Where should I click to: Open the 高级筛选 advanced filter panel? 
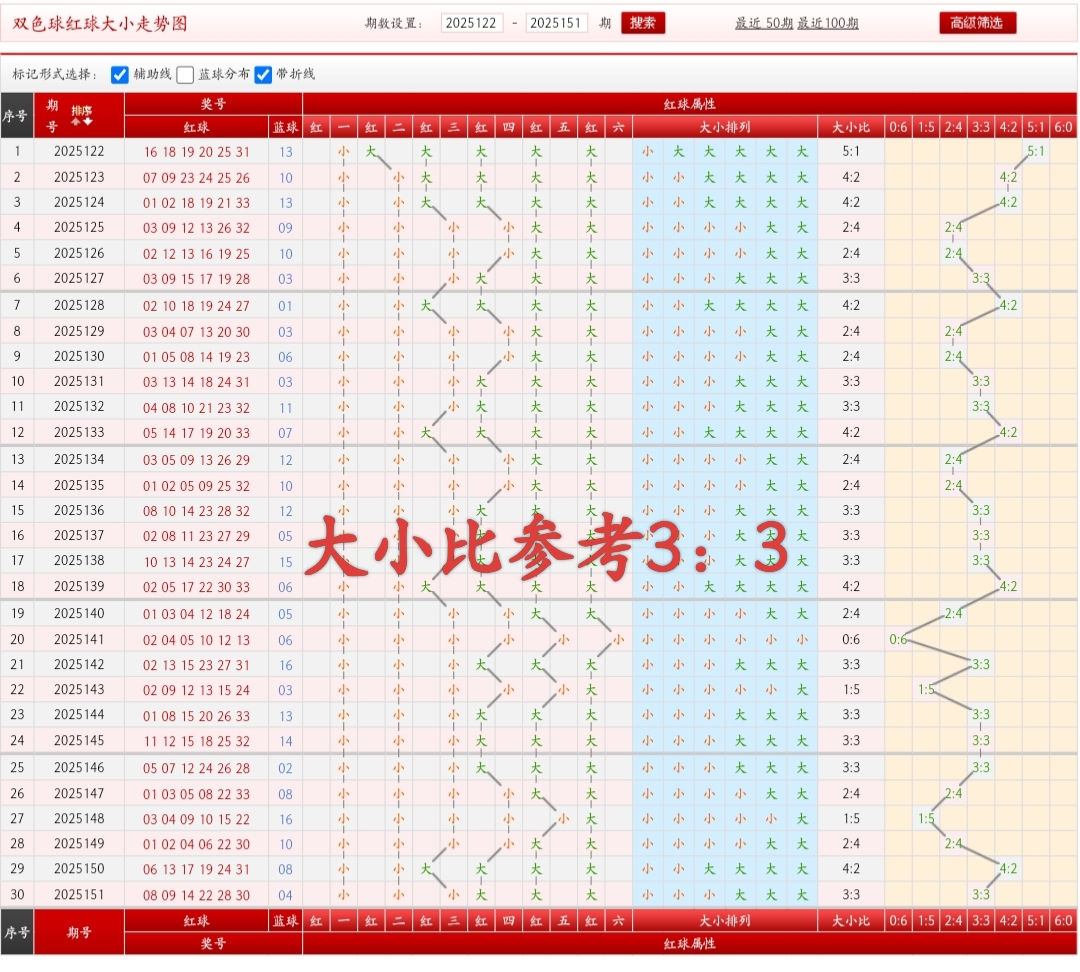coord(976,22)
